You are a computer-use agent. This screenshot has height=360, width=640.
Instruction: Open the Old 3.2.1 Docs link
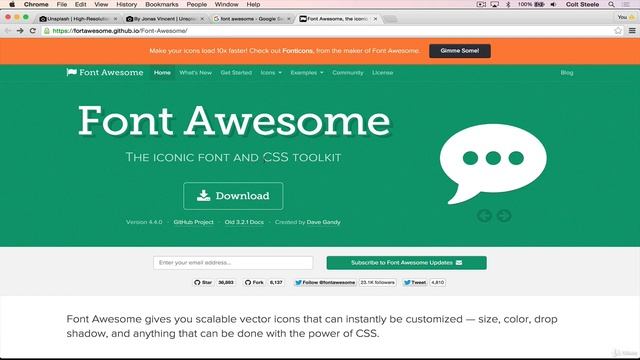244,222
